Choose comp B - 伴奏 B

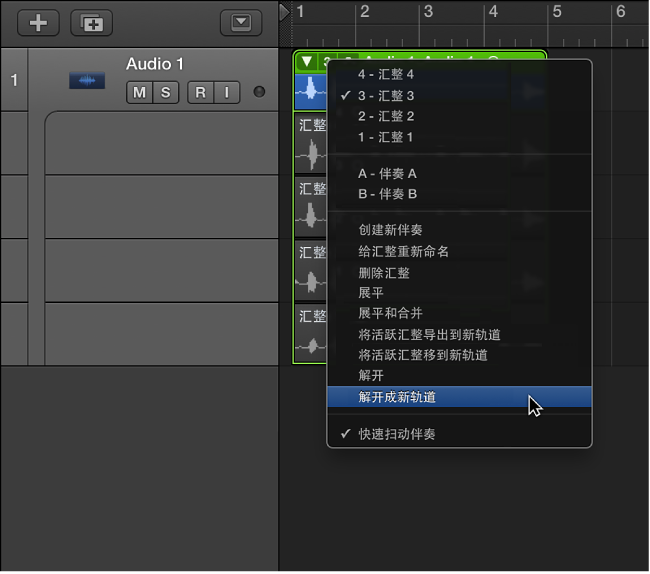459,194
